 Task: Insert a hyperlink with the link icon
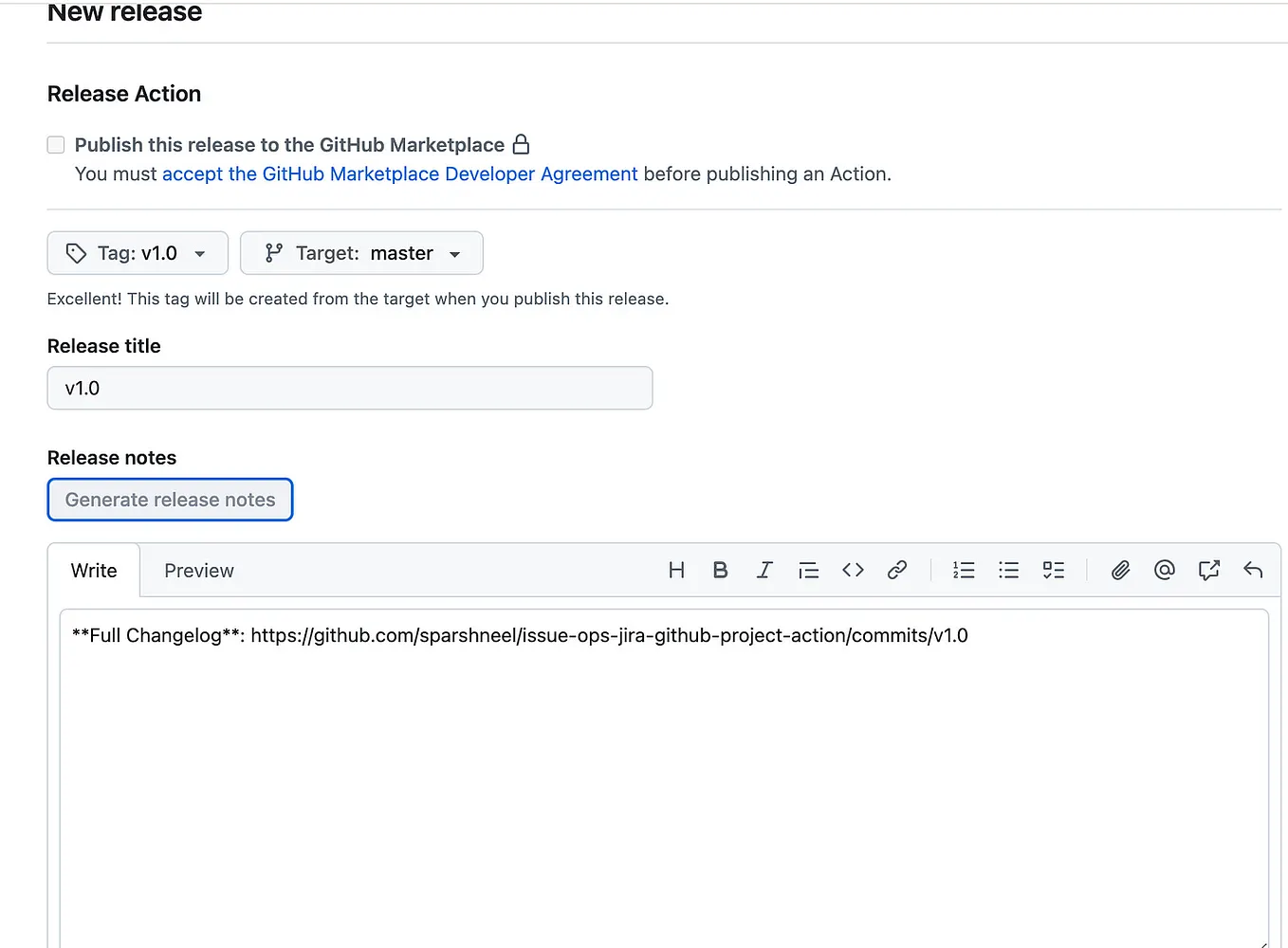pyautogui.click(x=897, y=570)
